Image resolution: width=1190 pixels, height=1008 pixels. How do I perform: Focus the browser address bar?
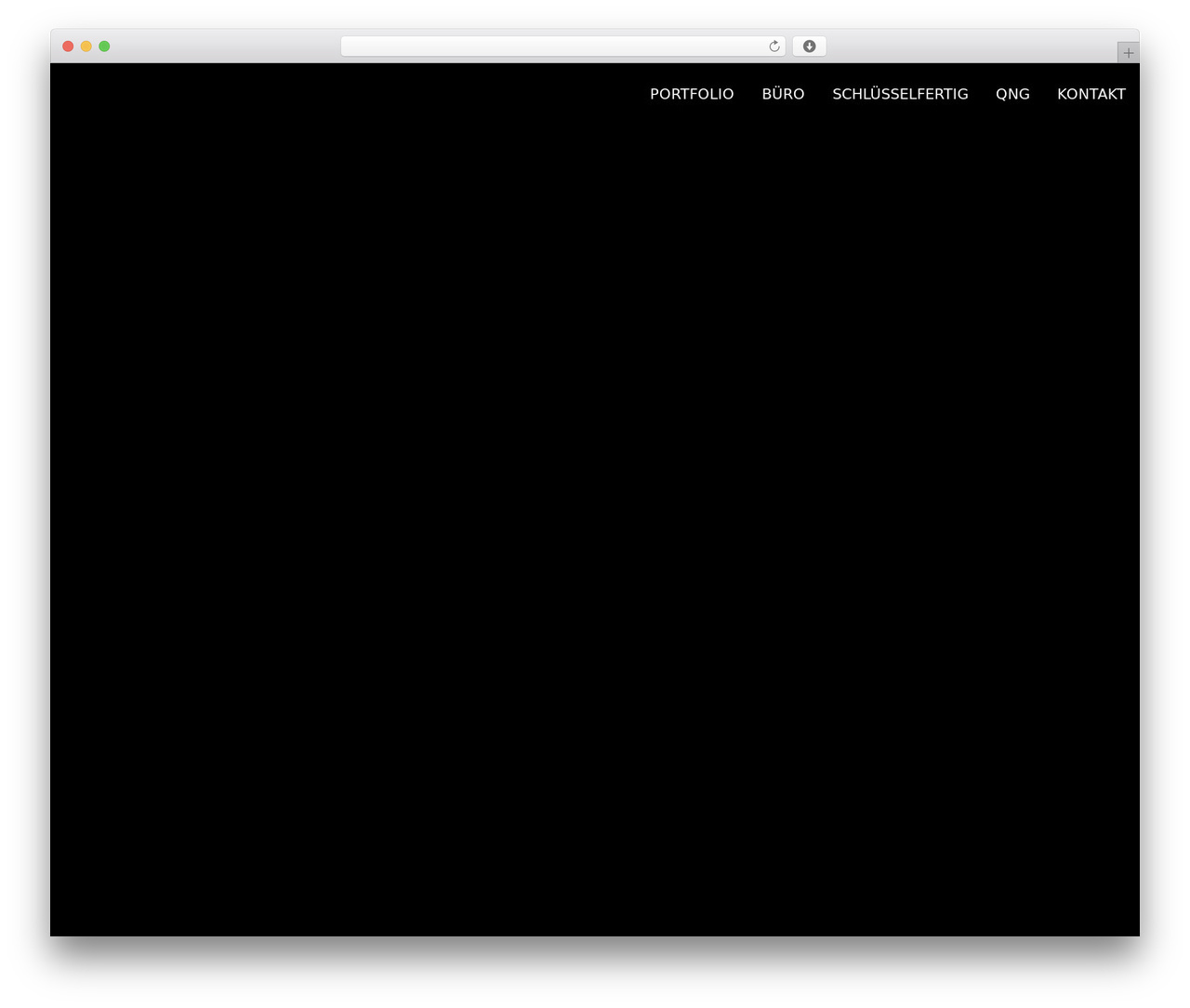563,46
